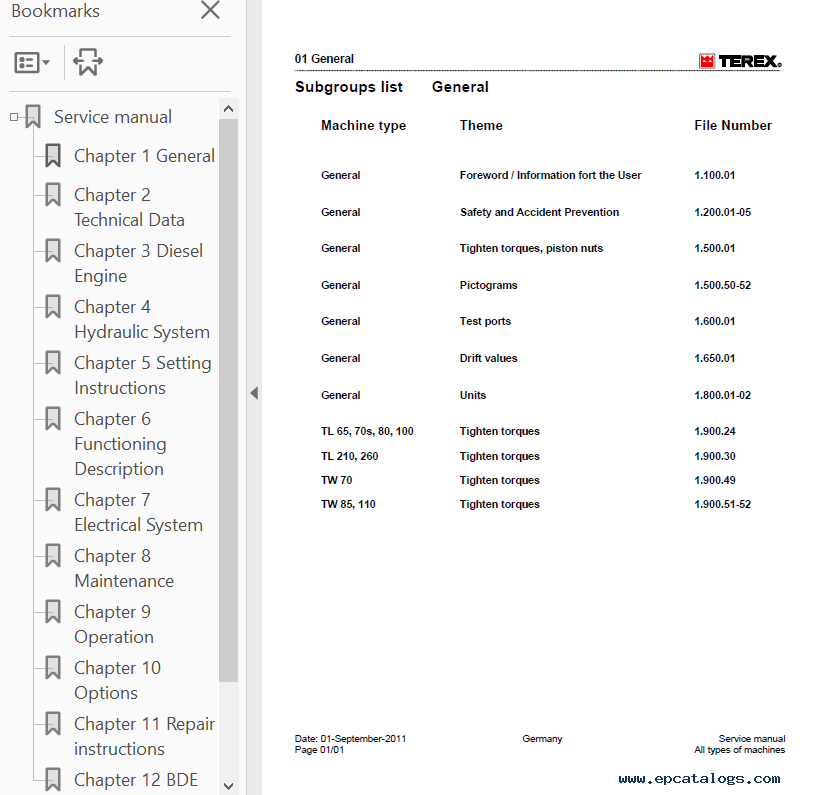Viewport: 831px width, 795px height.
Task: Jump to Chapter 4 Hydraulic System
Action: click(x=142, y=319)
